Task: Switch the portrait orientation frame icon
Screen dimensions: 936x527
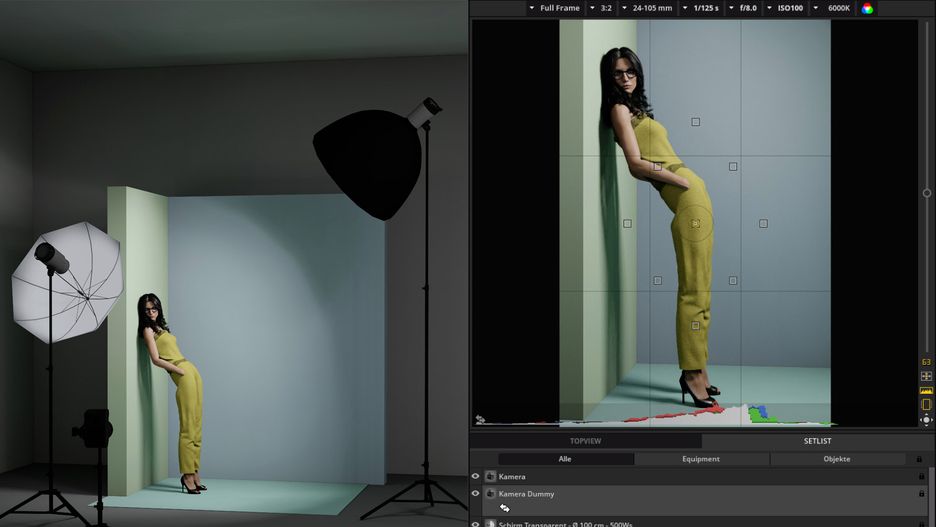Action: coord(926,405)
